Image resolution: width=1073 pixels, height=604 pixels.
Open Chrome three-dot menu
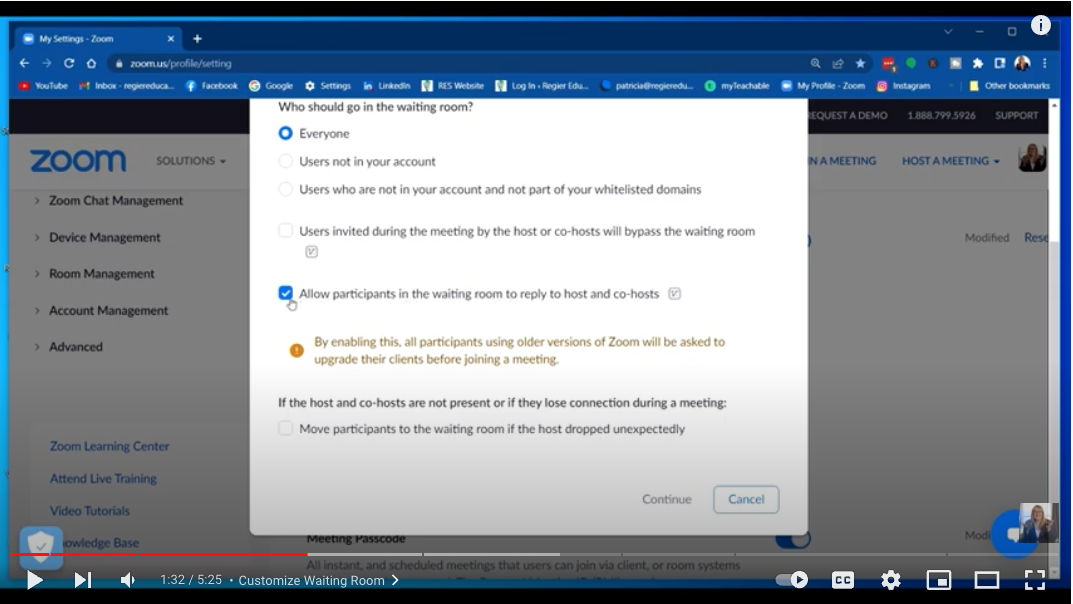coord(1044,63)
